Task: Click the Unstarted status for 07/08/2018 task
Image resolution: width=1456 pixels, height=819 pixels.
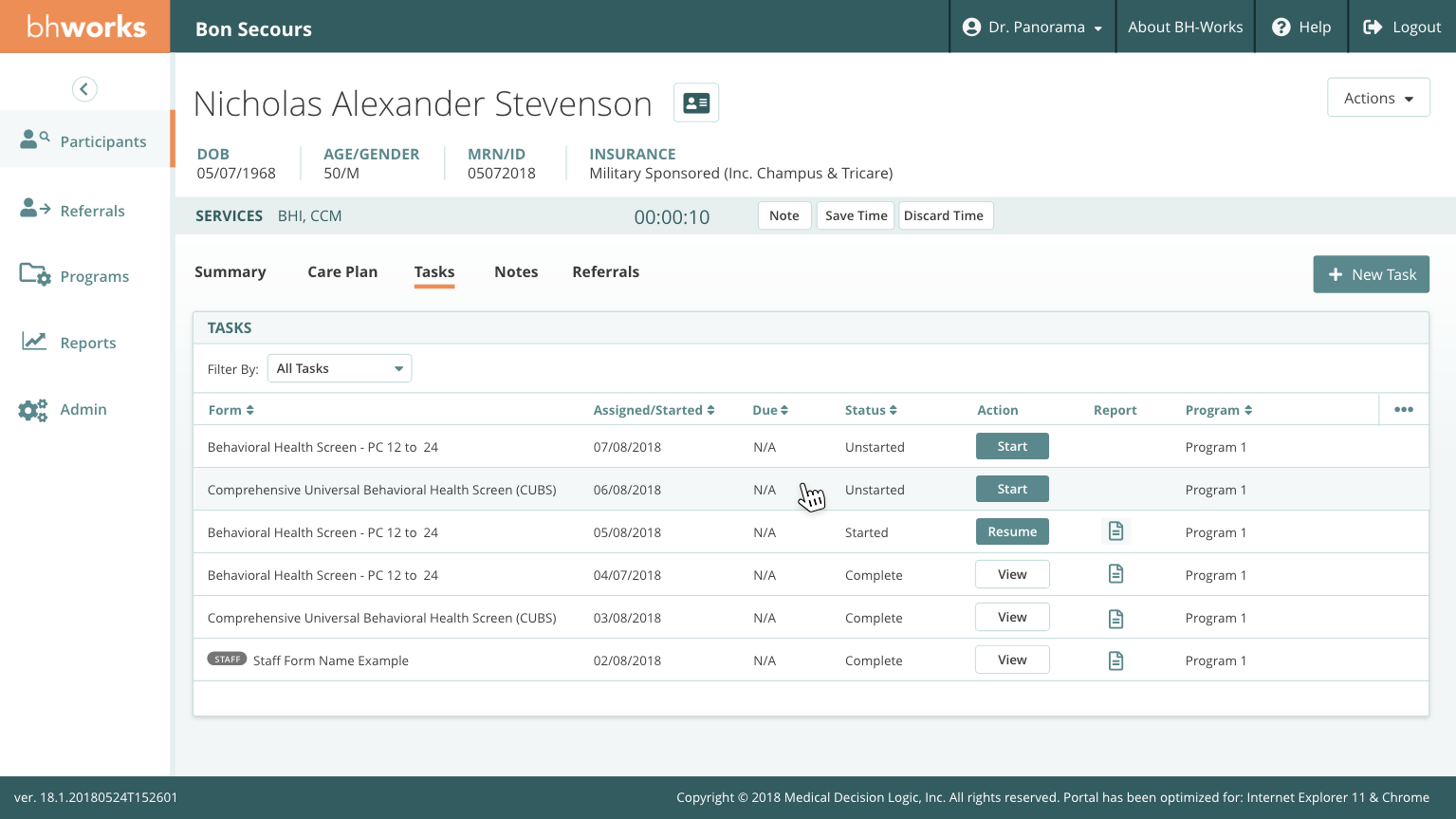Action: pyautogui.click(x=875, y=447)
